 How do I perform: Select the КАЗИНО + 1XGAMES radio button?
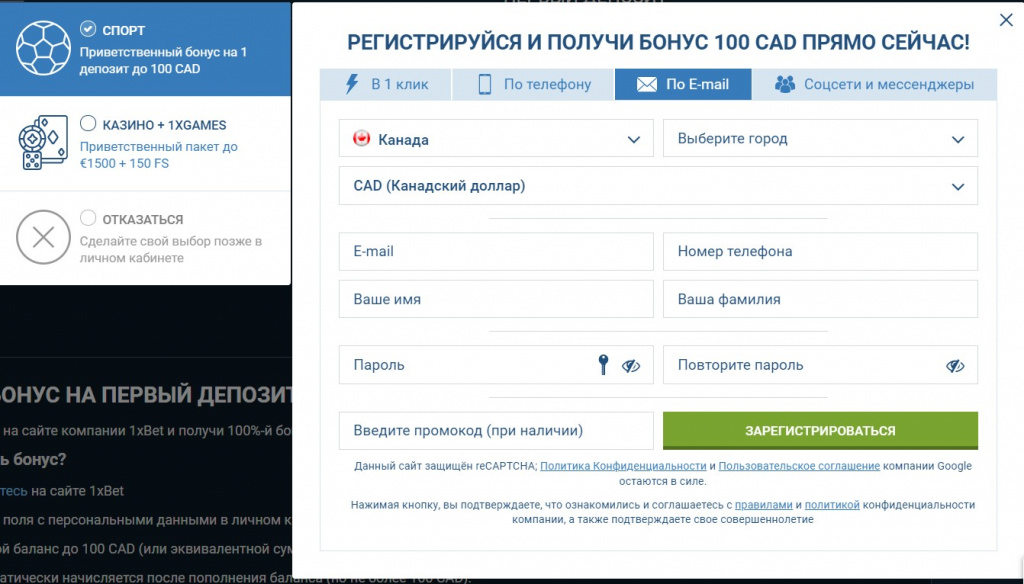(x=88, y=123)
